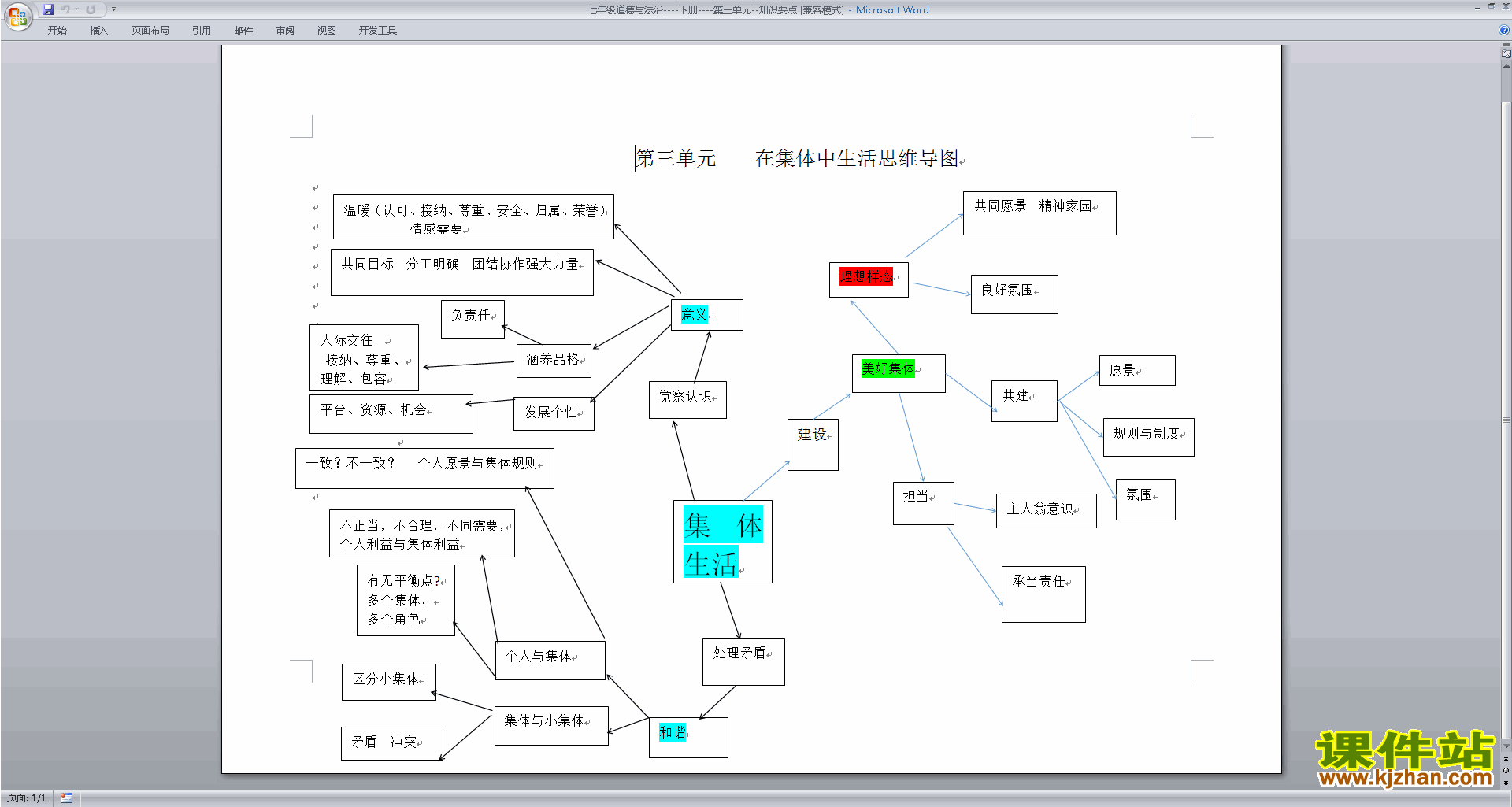
Task: Open the 开发工具 tab
Action: click(378, 30)
